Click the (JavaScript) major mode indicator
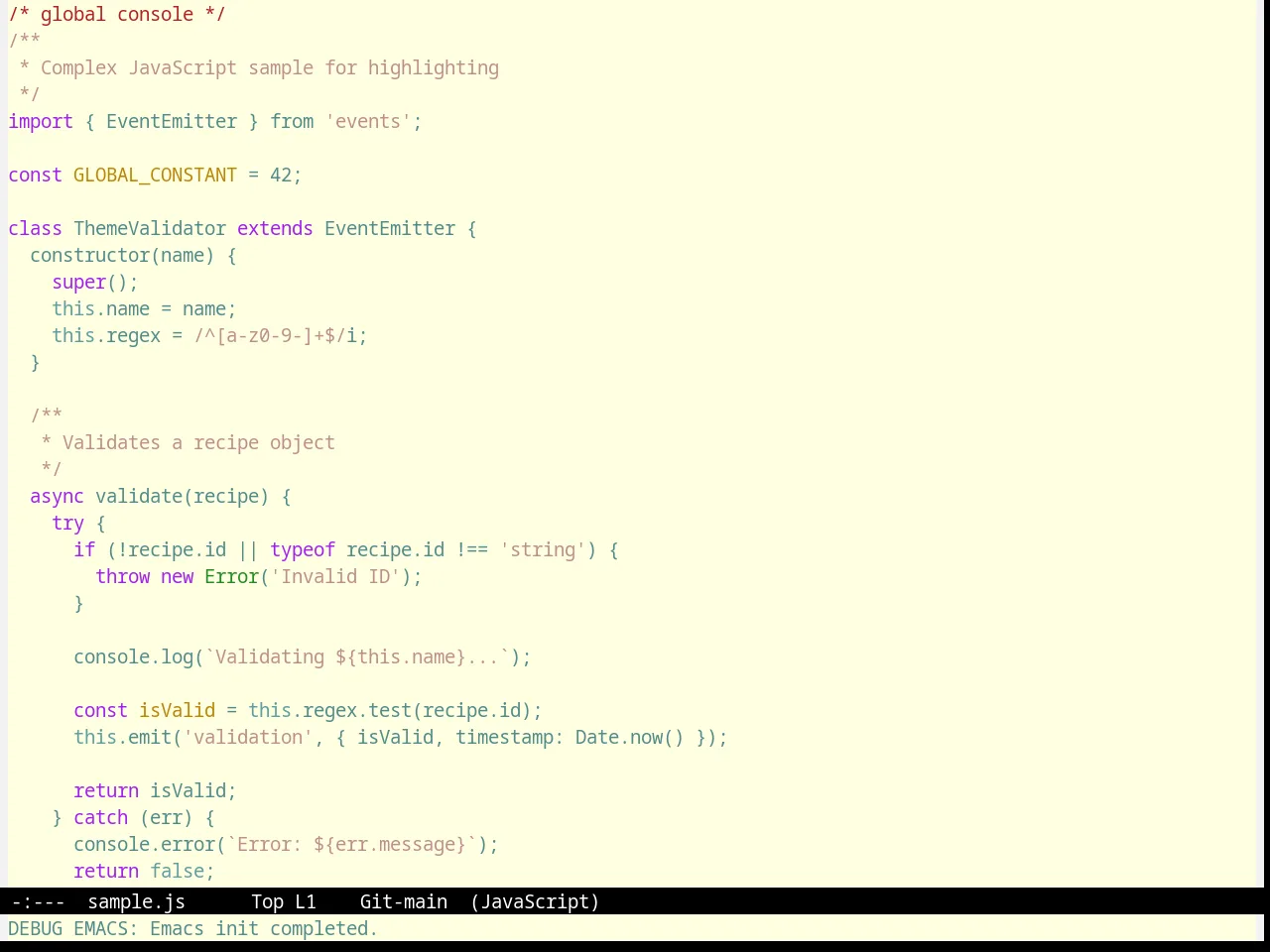1270x952 pixels. (x=535, y=901)
